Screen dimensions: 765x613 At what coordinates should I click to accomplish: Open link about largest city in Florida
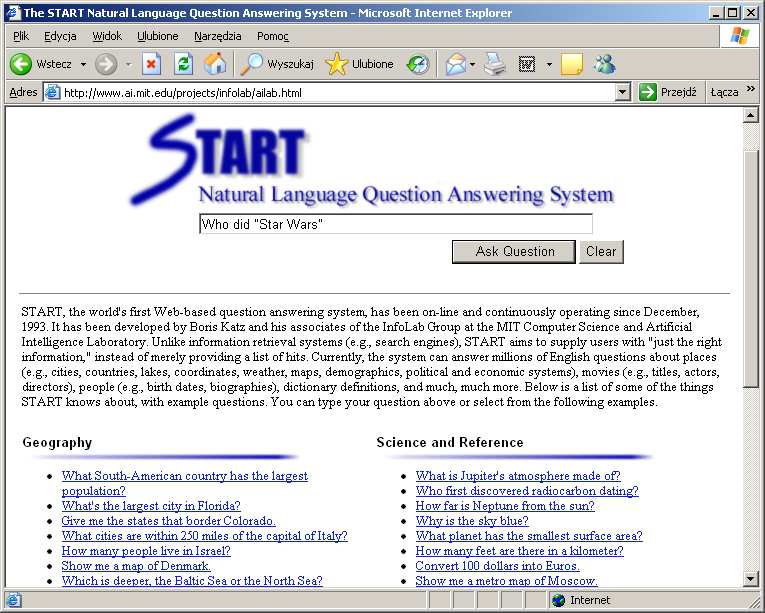click(151, 506)
